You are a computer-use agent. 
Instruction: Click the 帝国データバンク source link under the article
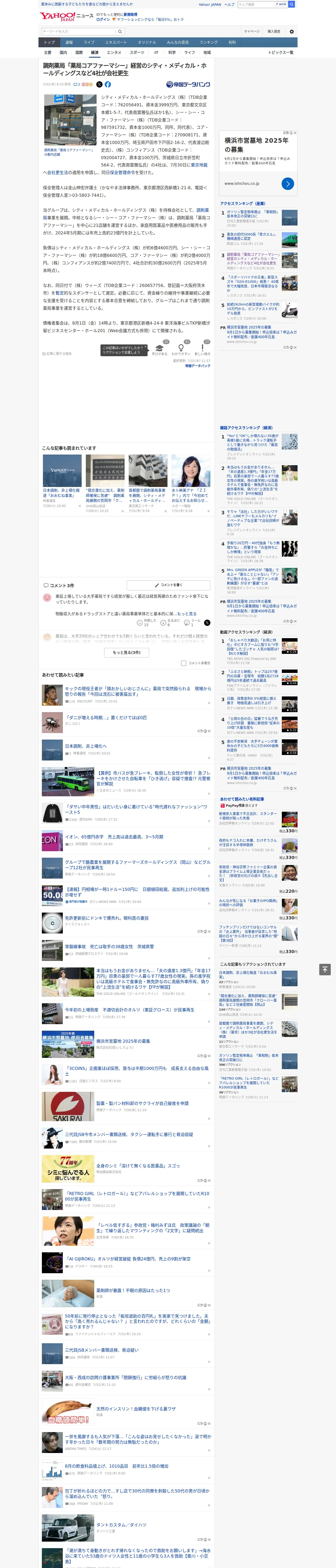[x=198, y=366]
